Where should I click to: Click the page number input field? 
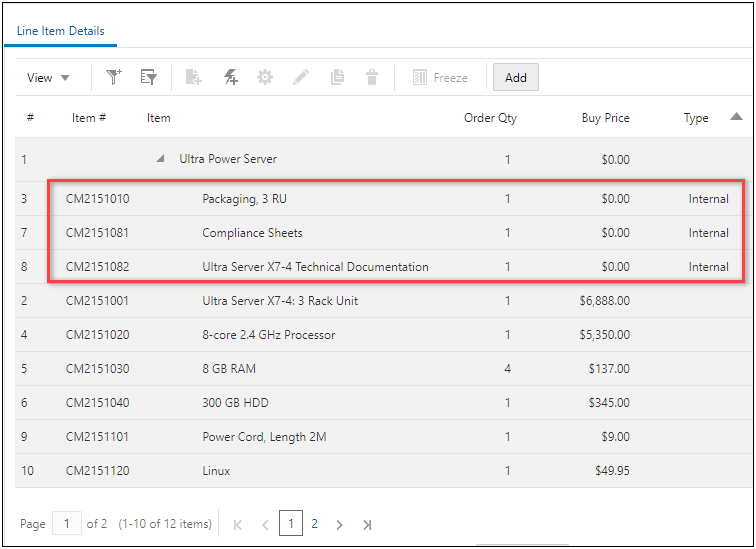point(67,523)
